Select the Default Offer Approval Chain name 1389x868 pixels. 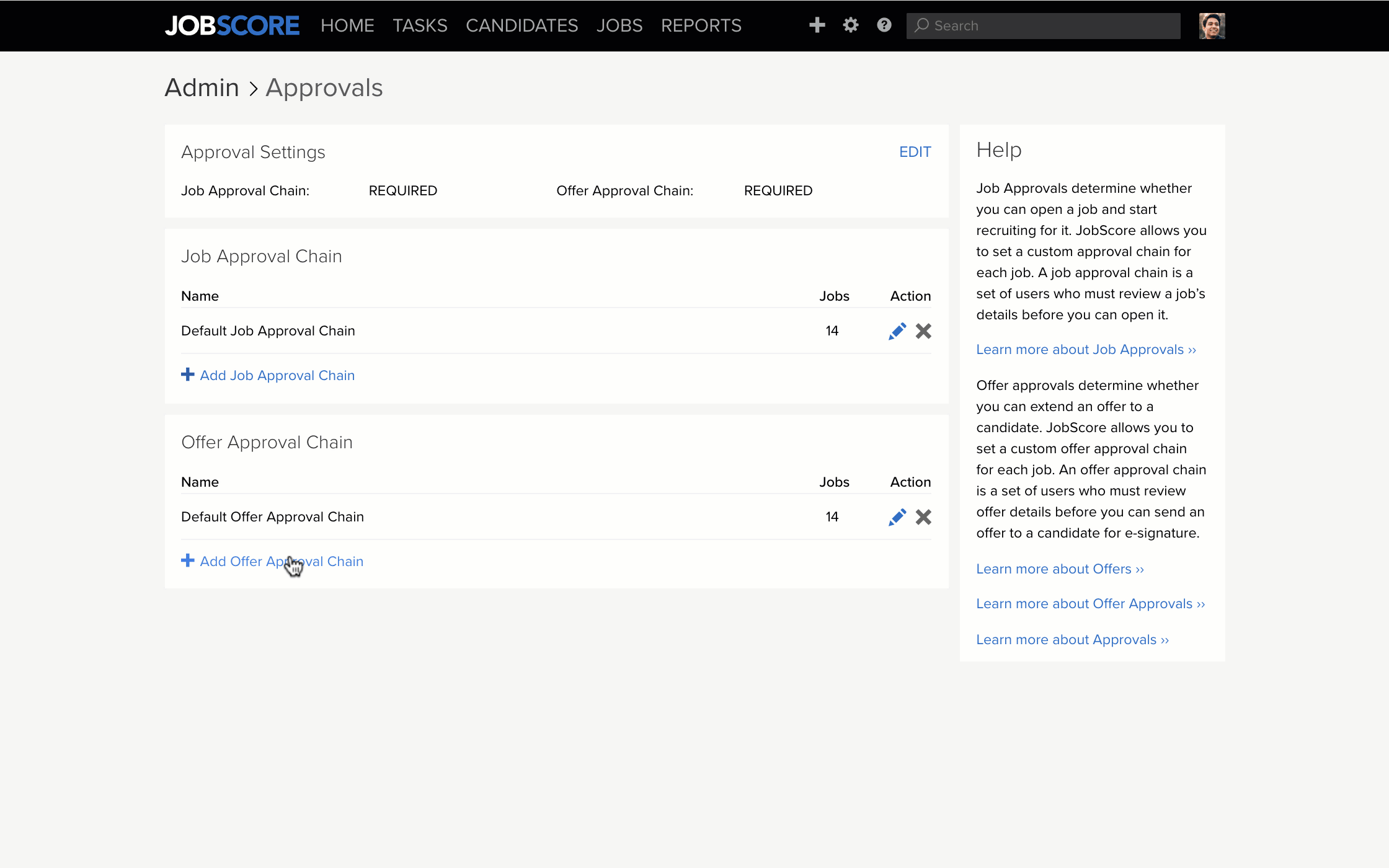pyautogui.click(x=272, y=517)
